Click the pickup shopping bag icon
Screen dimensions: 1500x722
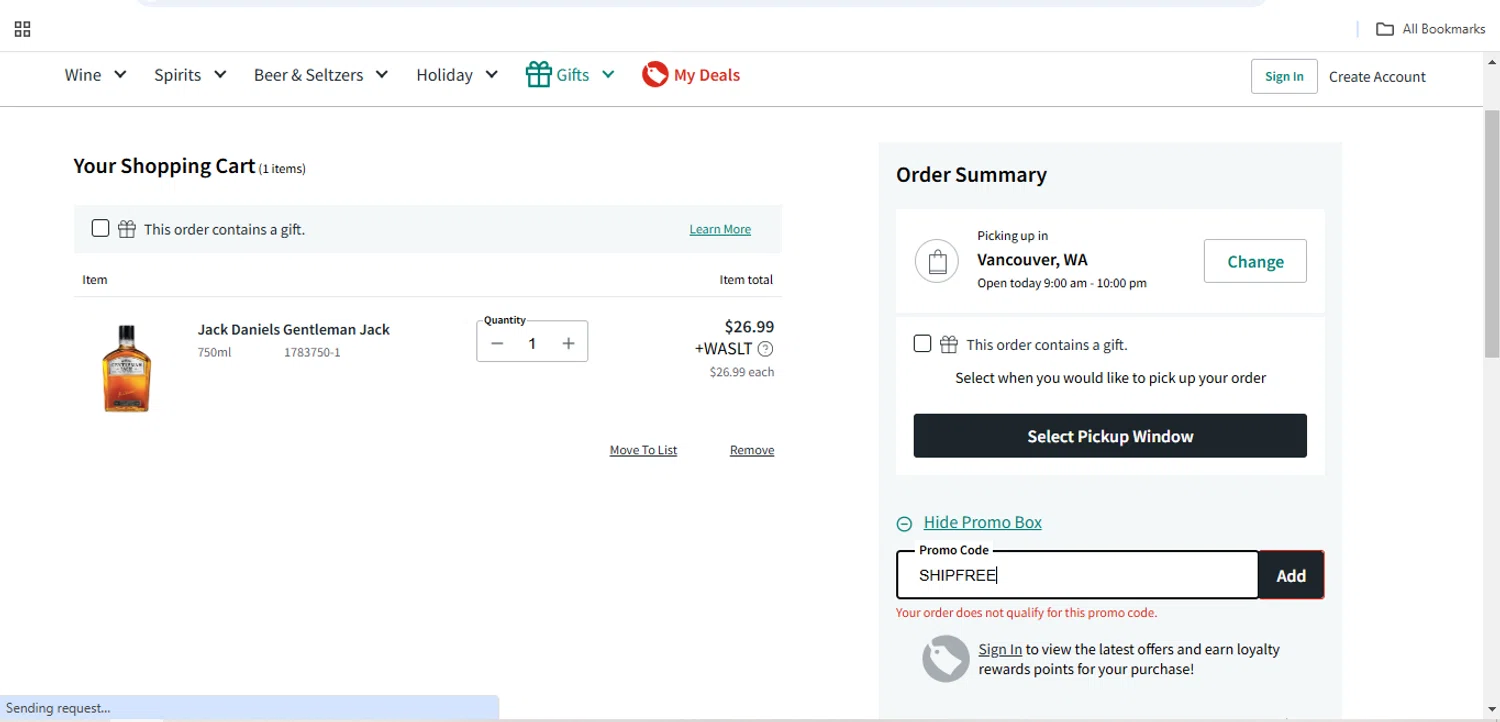[x=937, y=262]
